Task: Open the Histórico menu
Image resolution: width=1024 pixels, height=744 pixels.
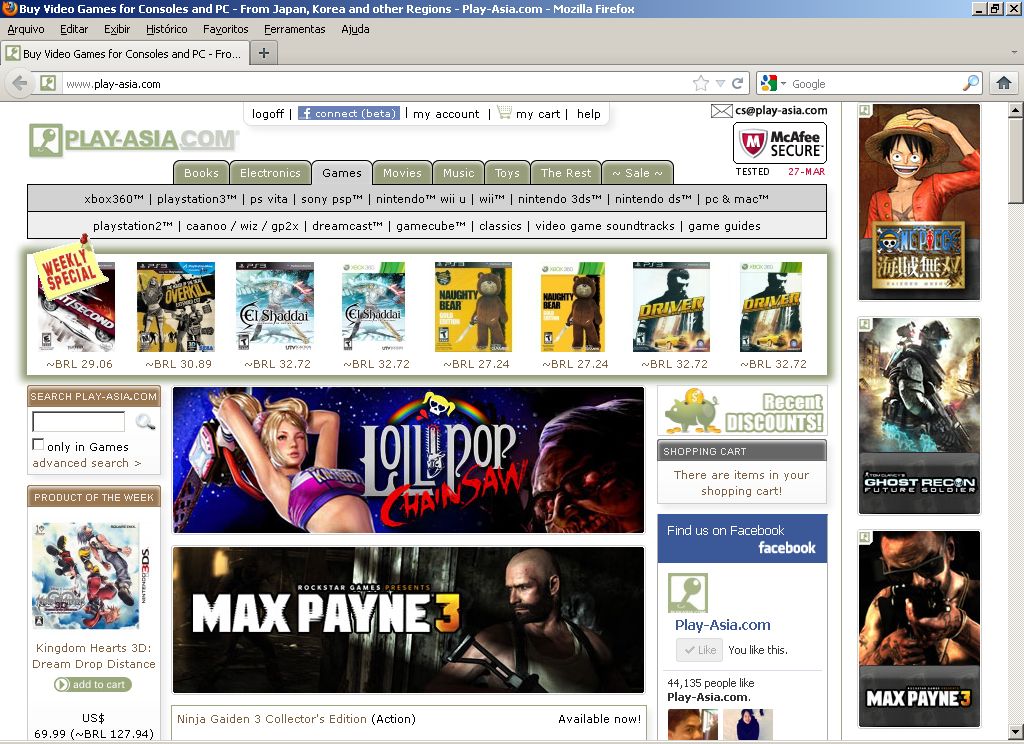Action: point(166,29)
